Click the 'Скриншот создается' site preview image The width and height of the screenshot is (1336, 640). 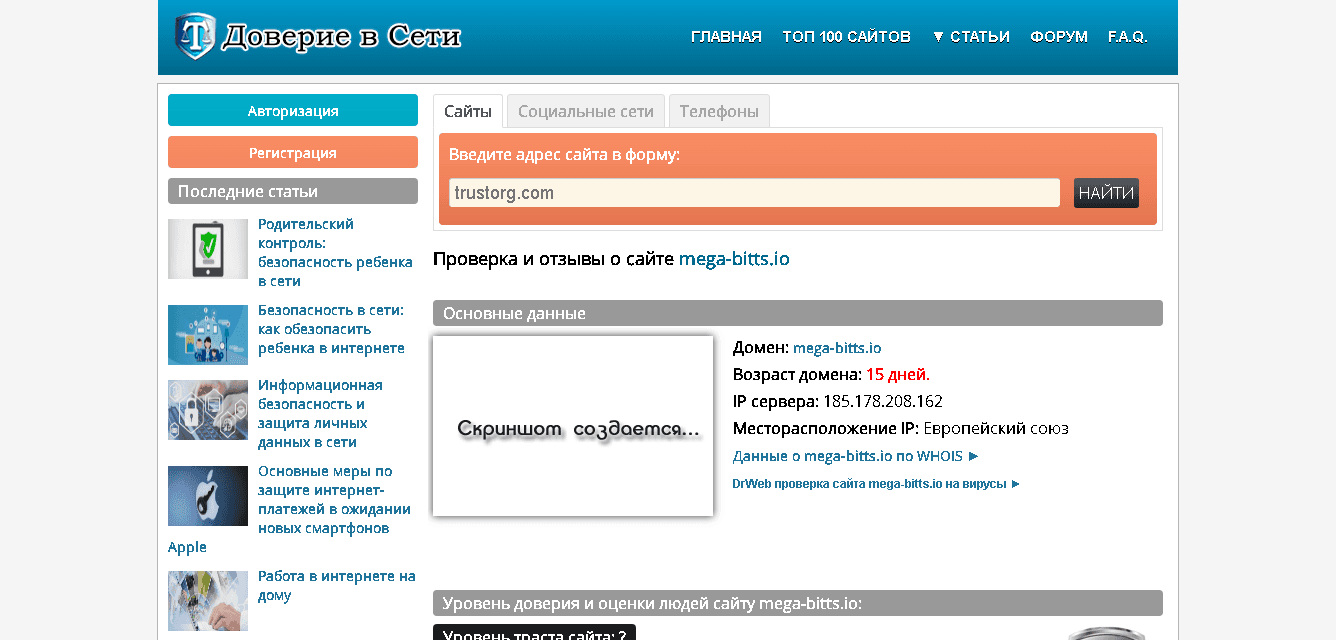pyautogui.click(x=573, y=426)
